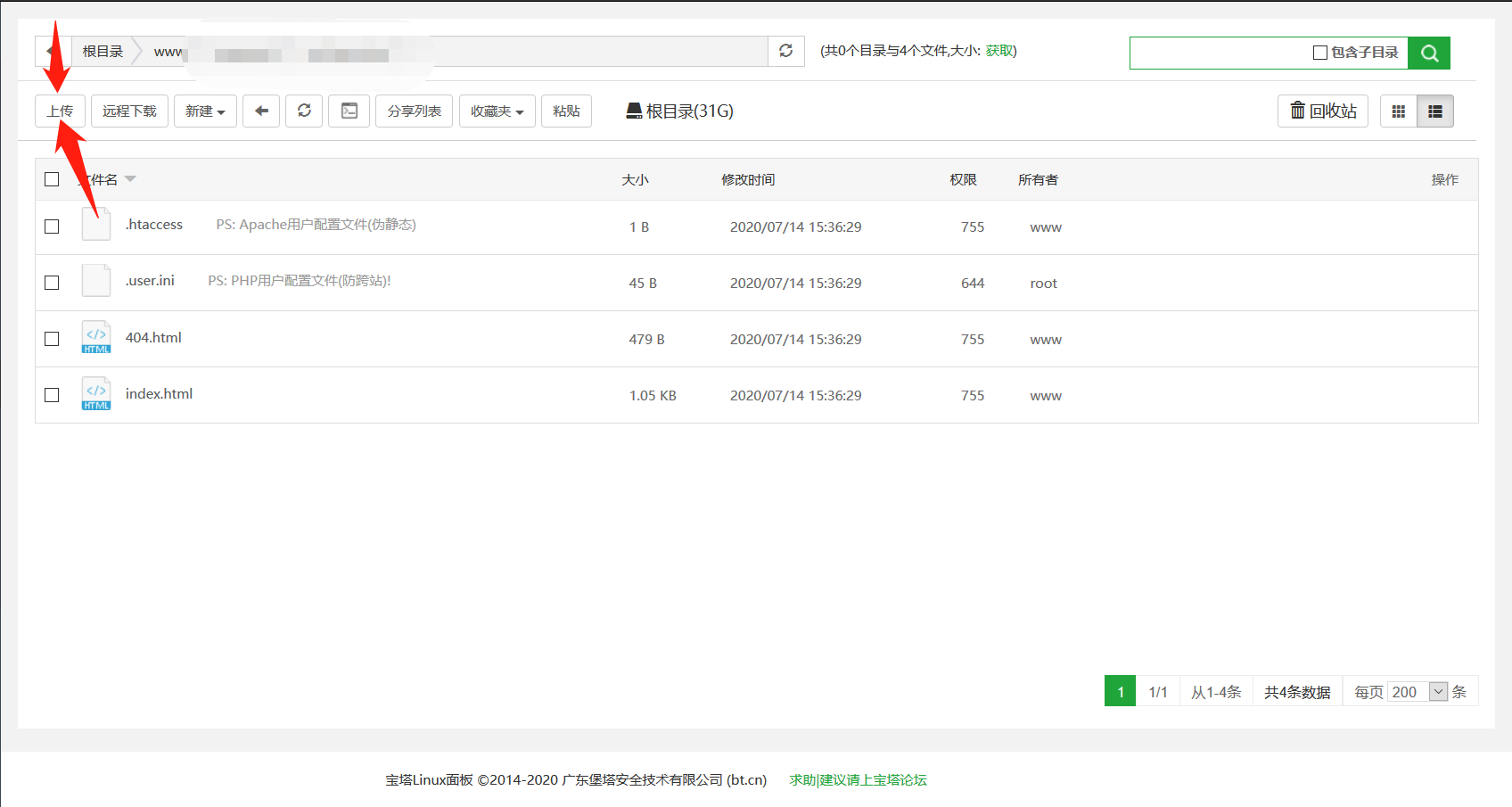The height and width of the screenshot is (807, 1512).
Task: Switch to list view layout
Action: click(x=1435, y=111)
